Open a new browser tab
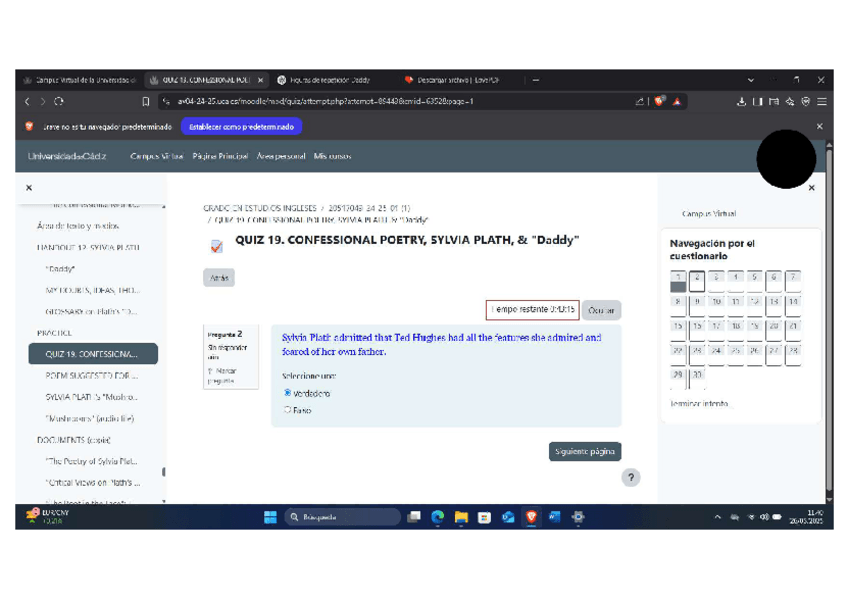848x599 pixels. point(536,80)
